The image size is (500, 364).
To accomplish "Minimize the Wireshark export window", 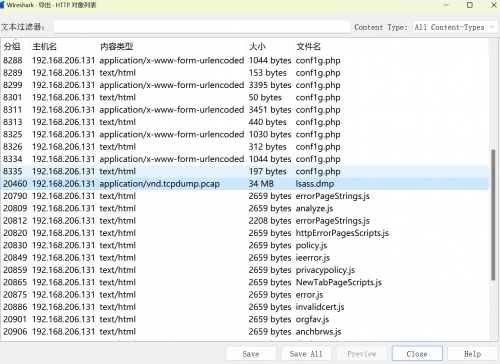I will pyautogui.click(x=446, y=5).
